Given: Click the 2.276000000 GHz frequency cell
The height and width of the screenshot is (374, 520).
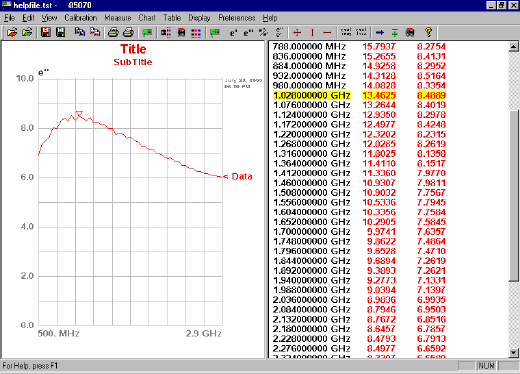Looking at the screenshot, I should tap(312, 348).
